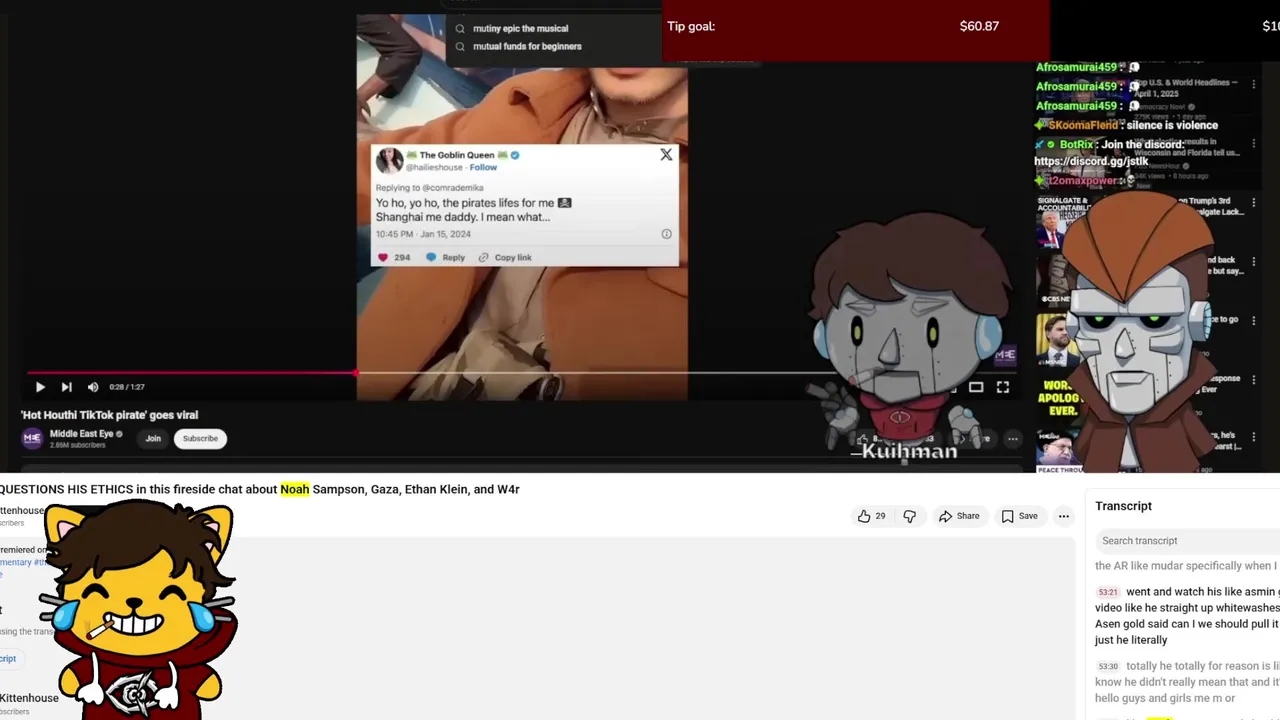Click Reply on the Goblin Queen tweet
The width and height of the screenshot is (1280, 720).
(446, 257)
